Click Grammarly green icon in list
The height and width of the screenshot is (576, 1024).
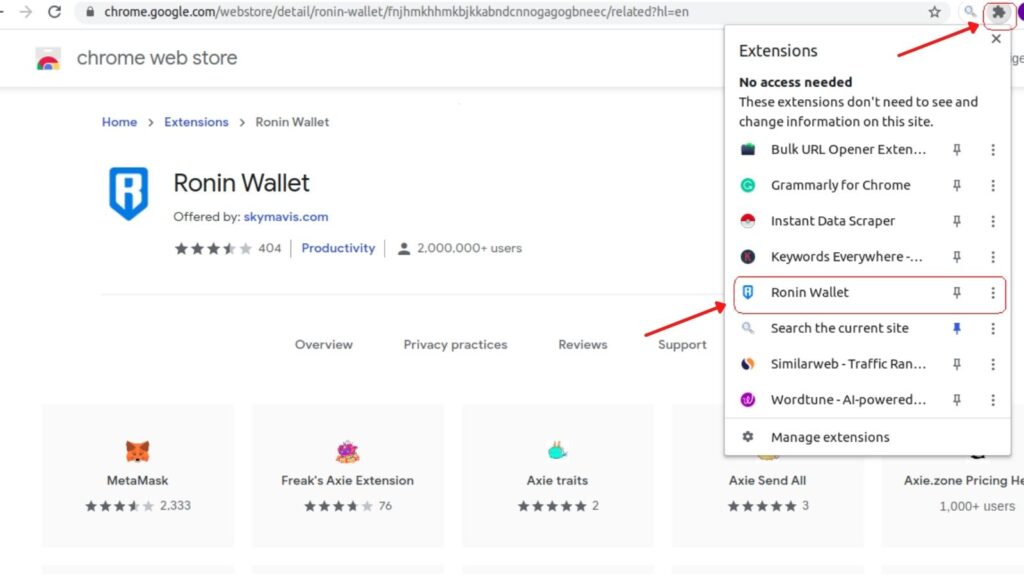748,185
